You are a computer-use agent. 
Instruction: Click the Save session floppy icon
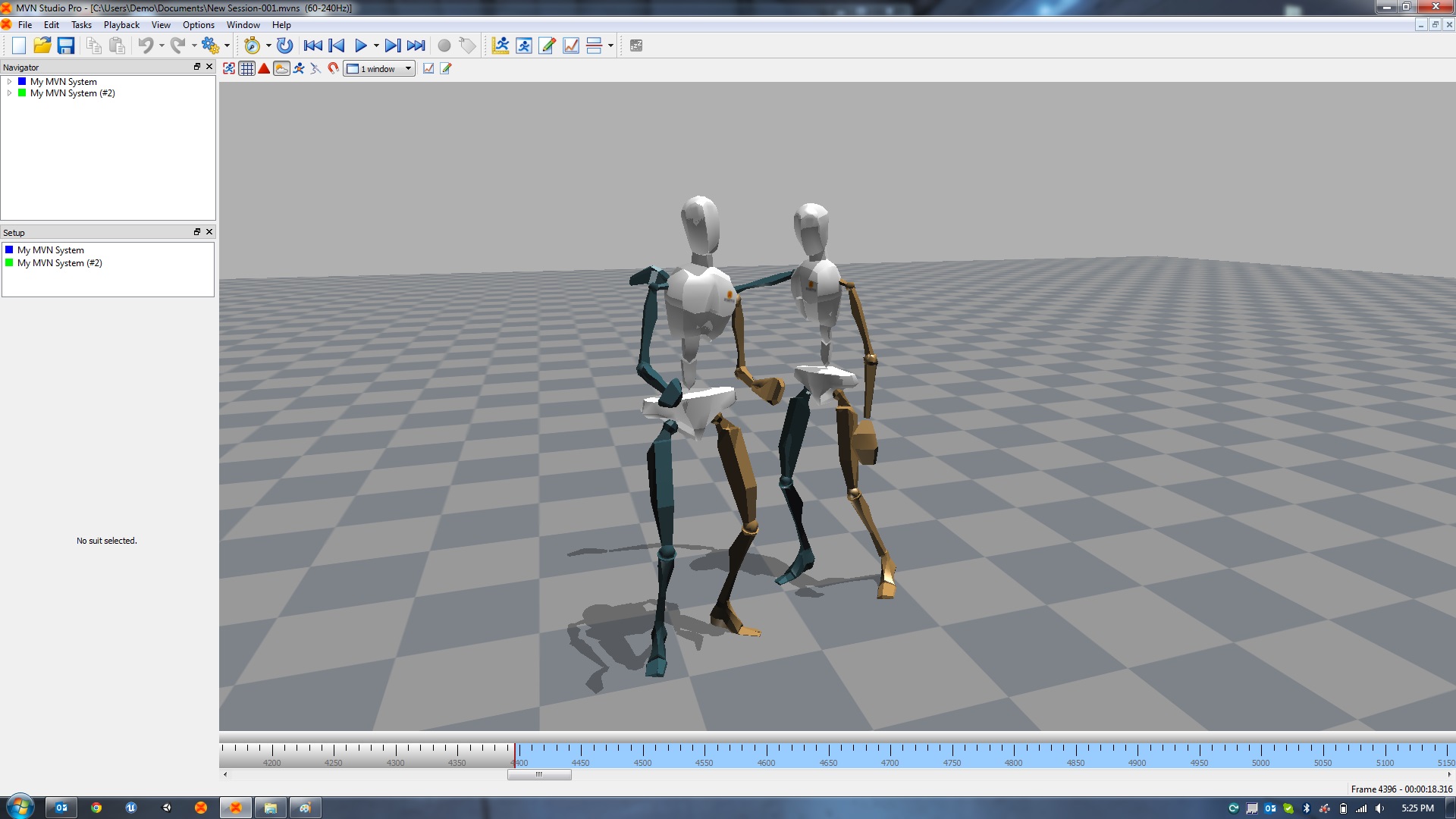(x=66, y=45)
